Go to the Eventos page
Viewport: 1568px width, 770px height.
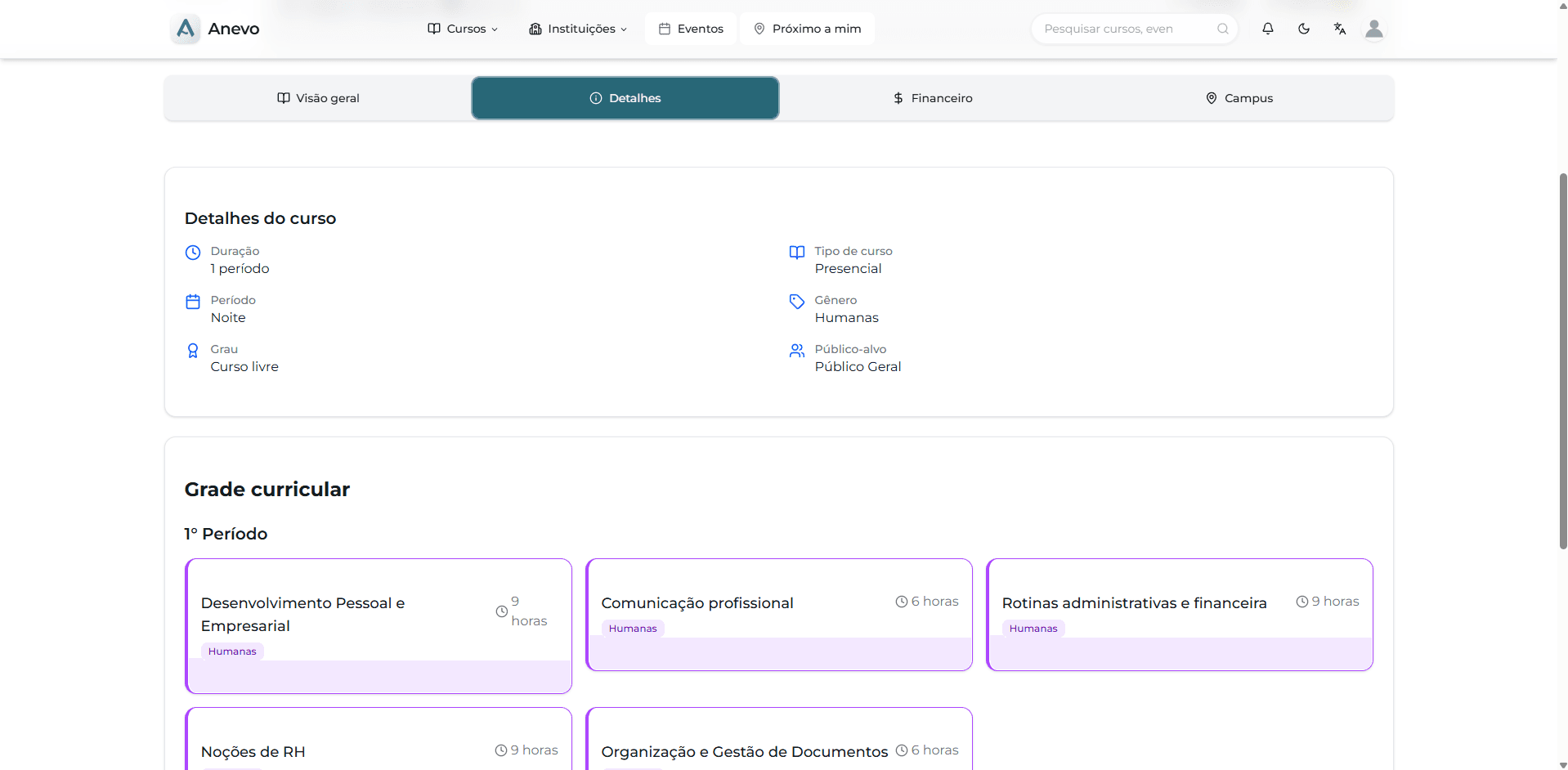(x=691, y=29)
